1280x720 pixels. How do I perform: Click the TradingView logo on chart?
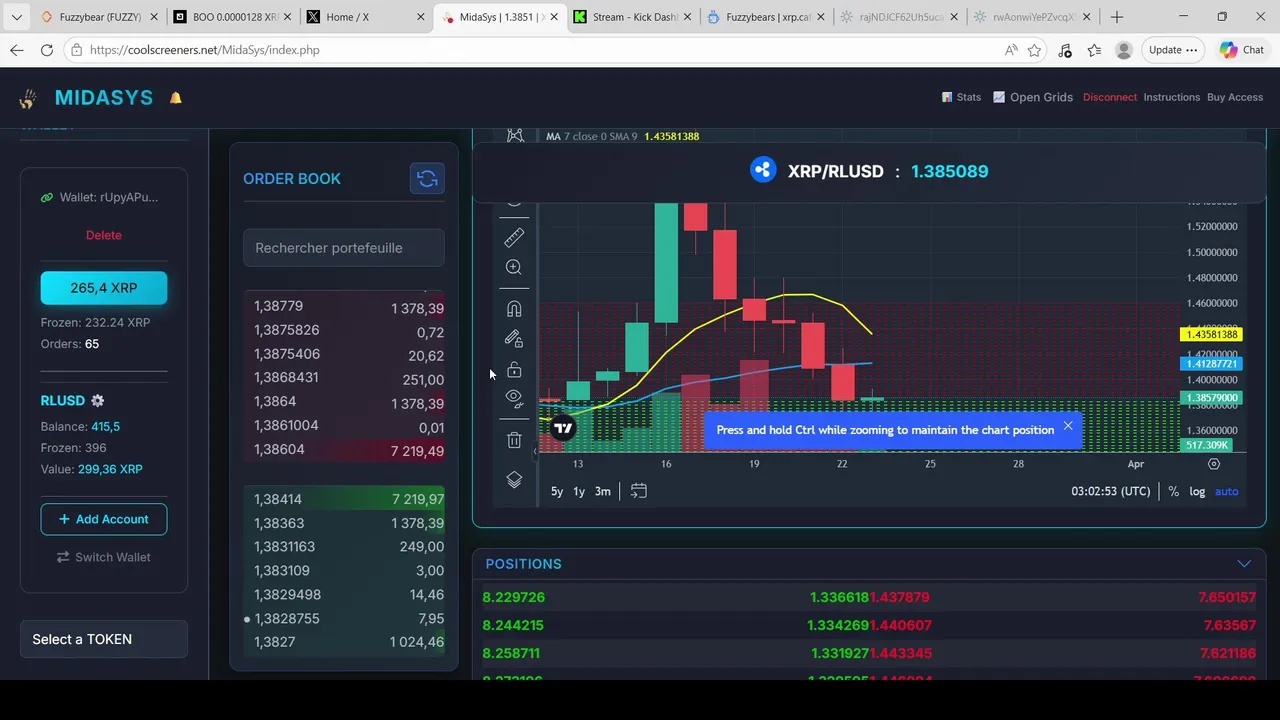click(563, 428)
